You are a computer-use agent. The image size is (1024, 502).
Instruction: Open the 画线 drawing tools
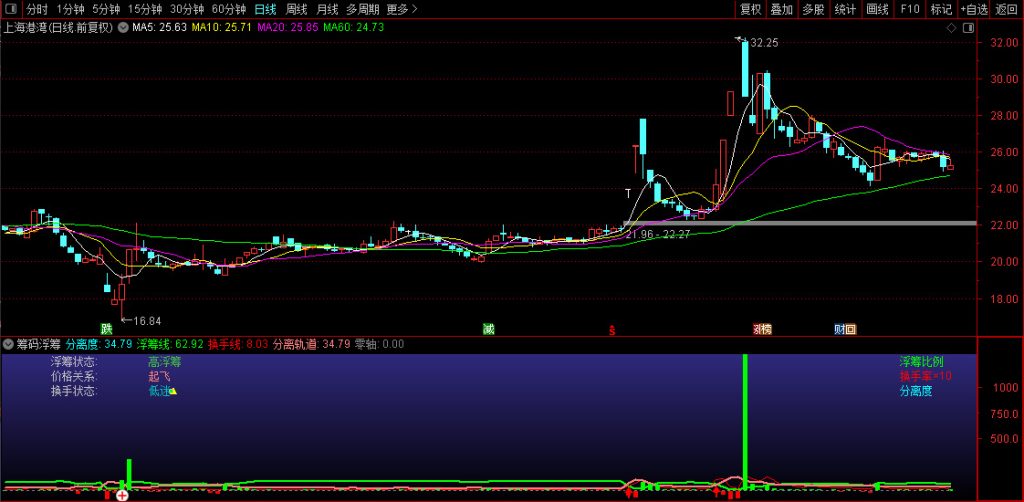point(877,9)
